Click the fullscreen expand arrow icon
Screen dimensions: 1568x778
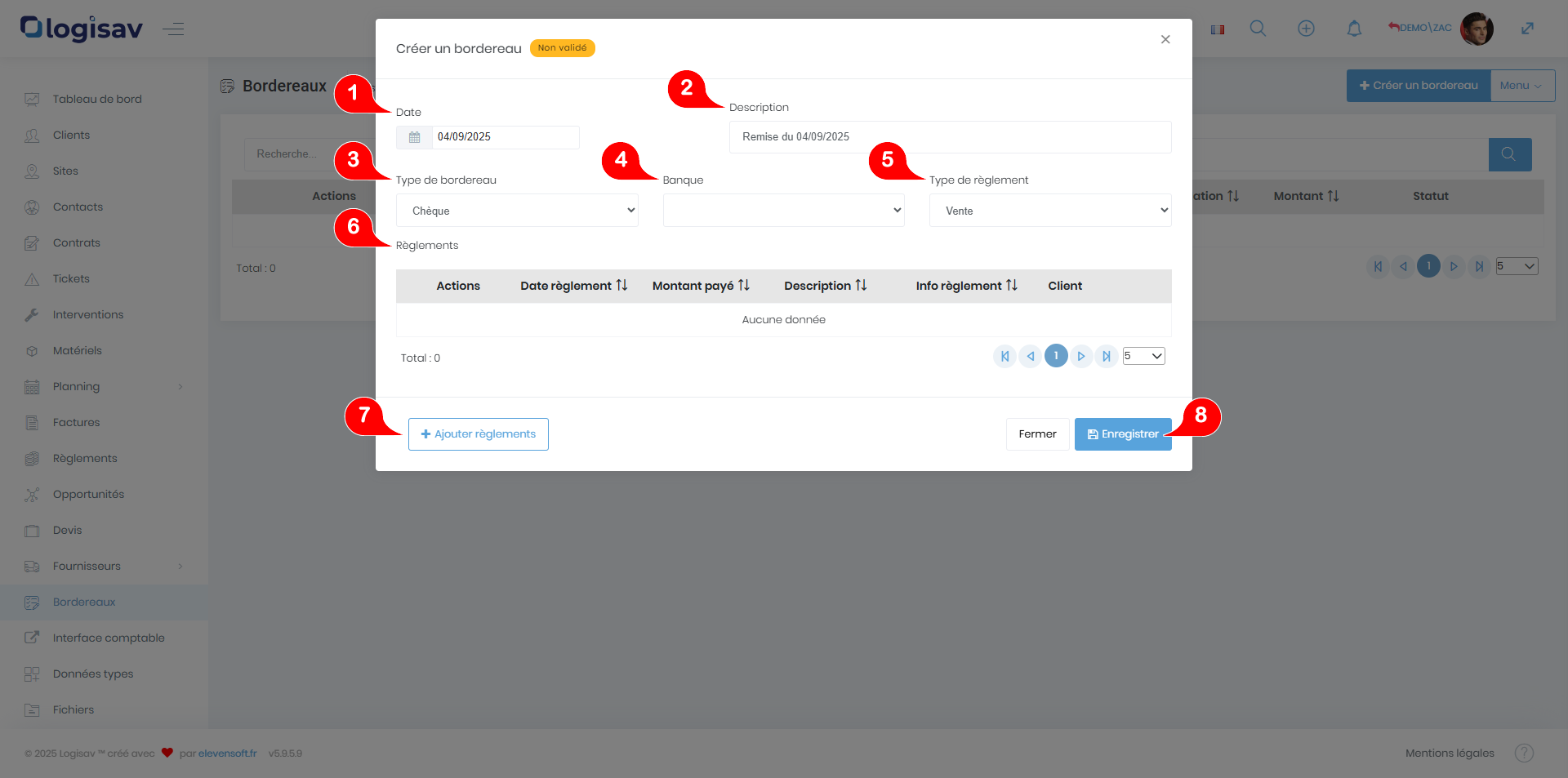tap(1527, 29)
